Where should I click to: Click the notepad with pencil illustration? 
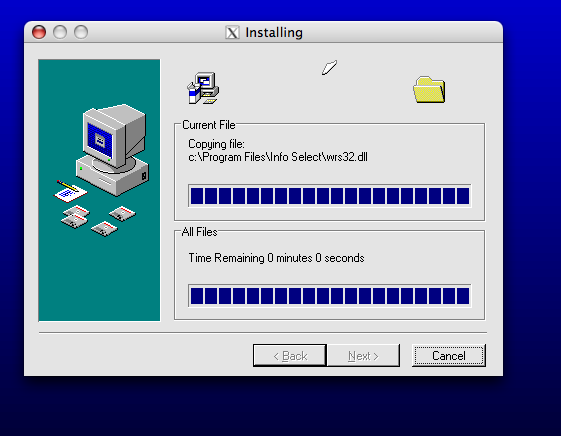[70, 191]
